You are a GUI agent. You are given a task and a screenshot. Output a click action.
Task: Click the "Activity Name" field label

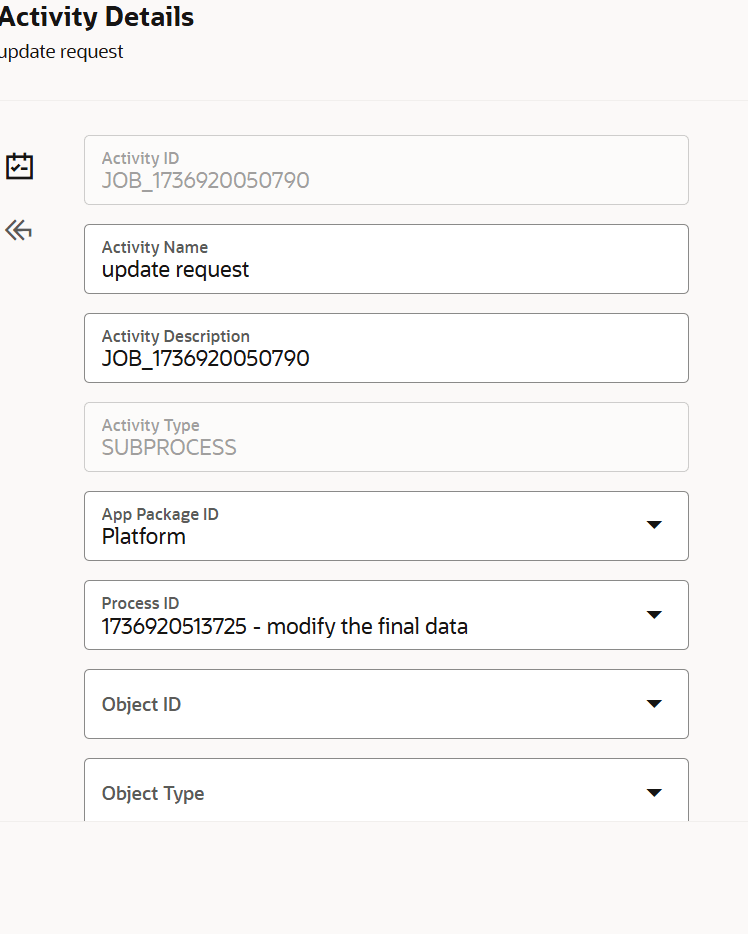point(155,247)
